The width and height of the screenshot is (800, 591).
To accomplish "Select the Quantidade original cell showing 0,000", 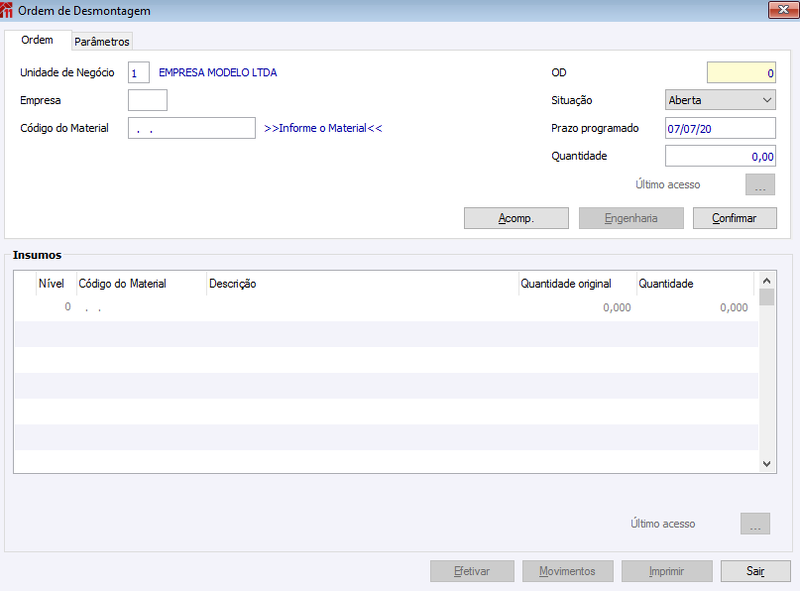I will 577,307.
